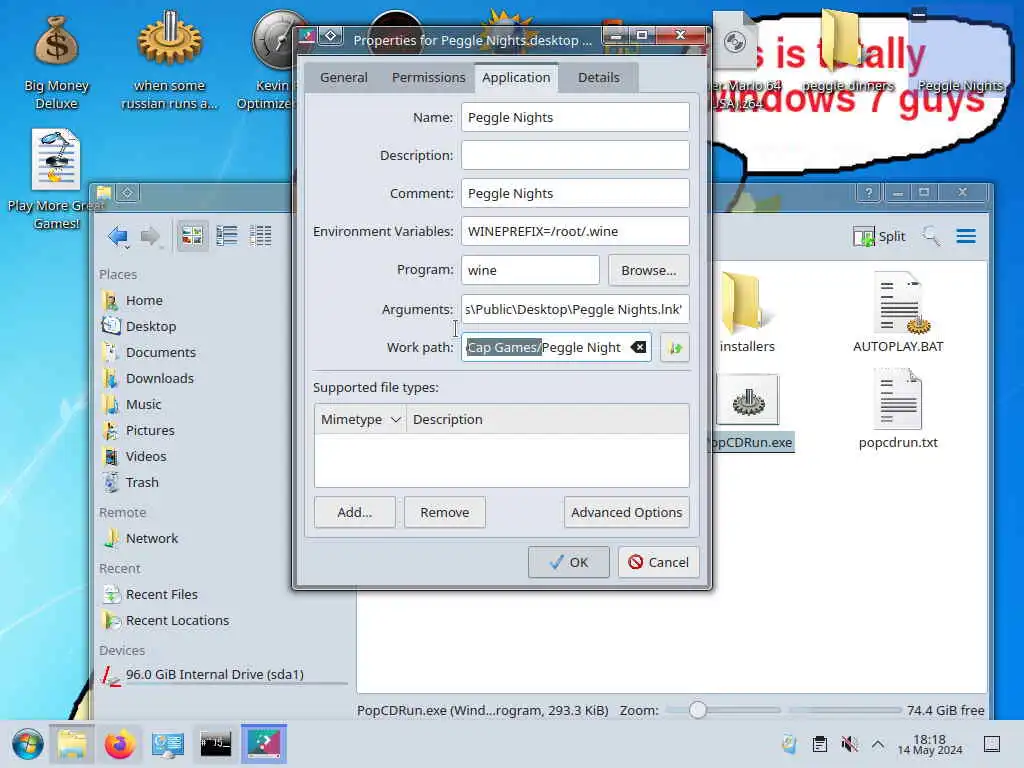
Task: Click the taskbar clock showing 18:18
Action: coord(929,744)
